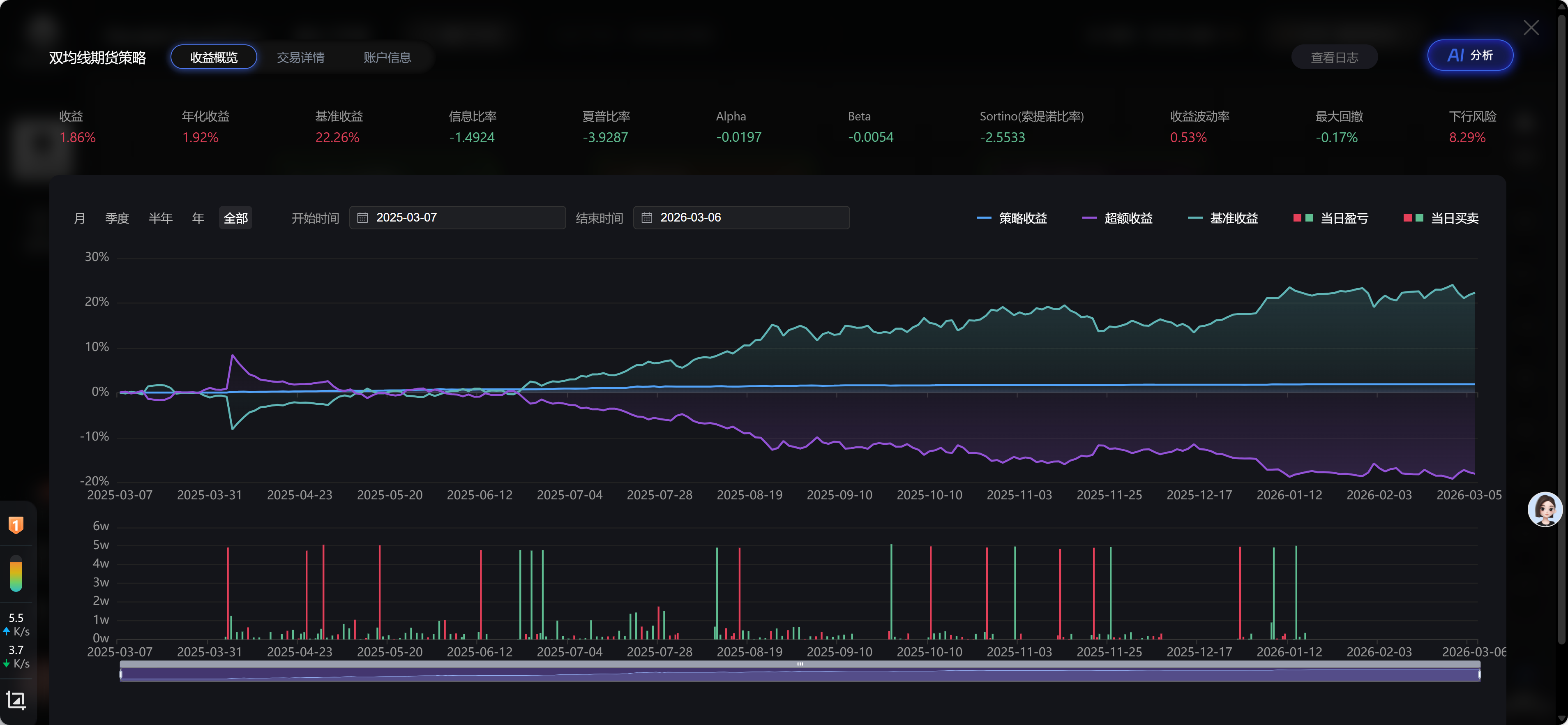Image resolution: width=1568 pixels, height=725 pixels.
Task: Click the 年化收益 value 1.92%
Action: [x=200, y=138]
